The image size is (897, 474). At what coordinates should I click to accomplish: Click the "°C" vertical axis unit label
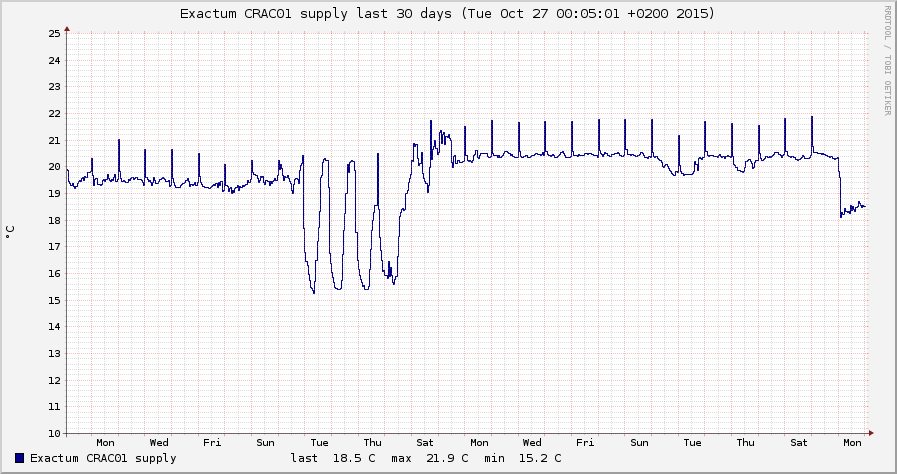[x=10, y=232]
